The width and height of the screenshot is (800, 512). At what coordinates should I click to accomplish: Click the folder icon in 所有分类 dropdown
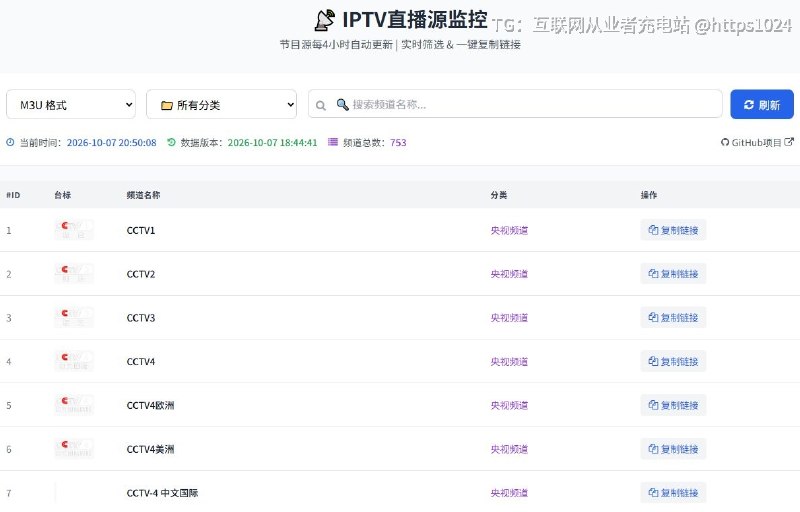167,106
